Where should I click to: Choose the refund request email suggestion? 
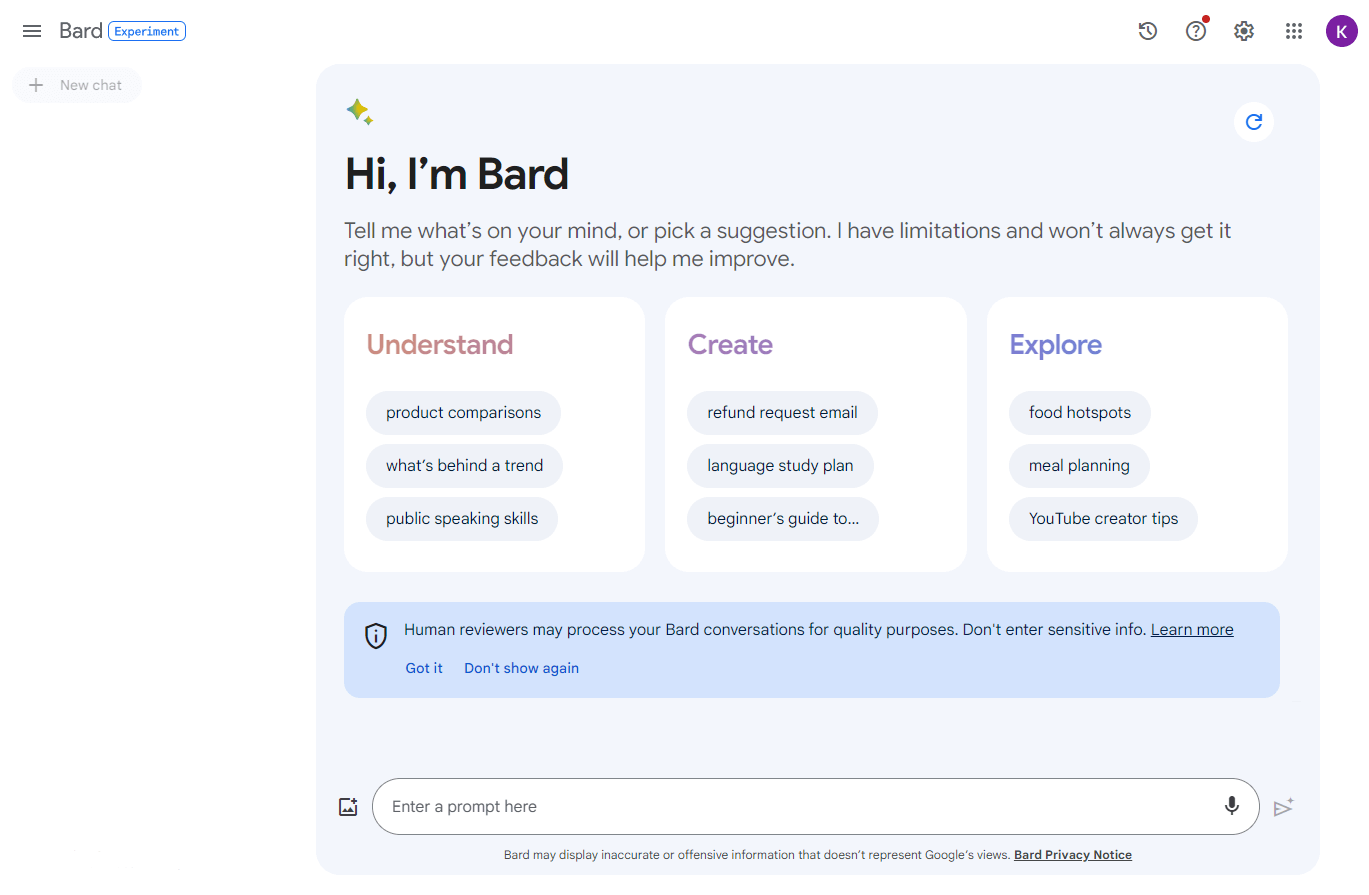782,413
